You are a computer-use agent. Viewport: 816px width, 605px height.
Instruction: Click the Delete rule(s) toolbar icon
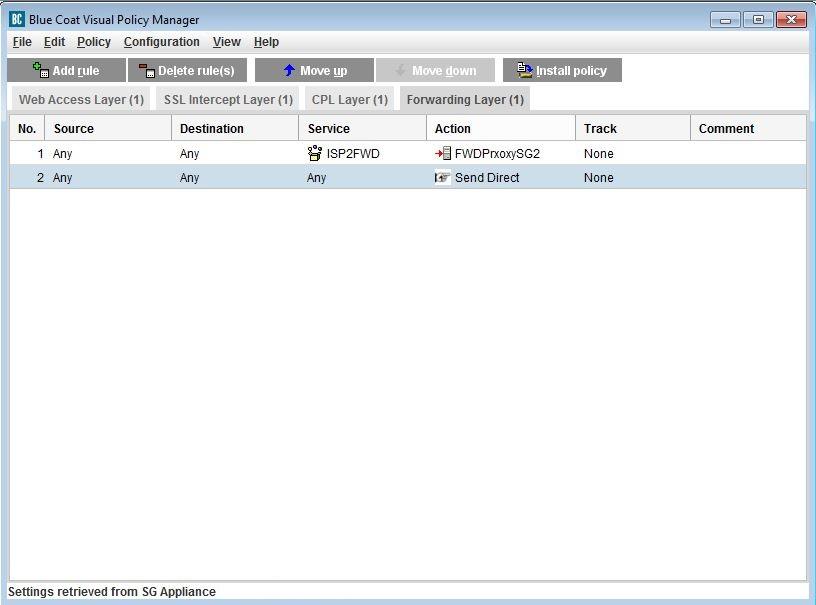click(x=147, y=70)
